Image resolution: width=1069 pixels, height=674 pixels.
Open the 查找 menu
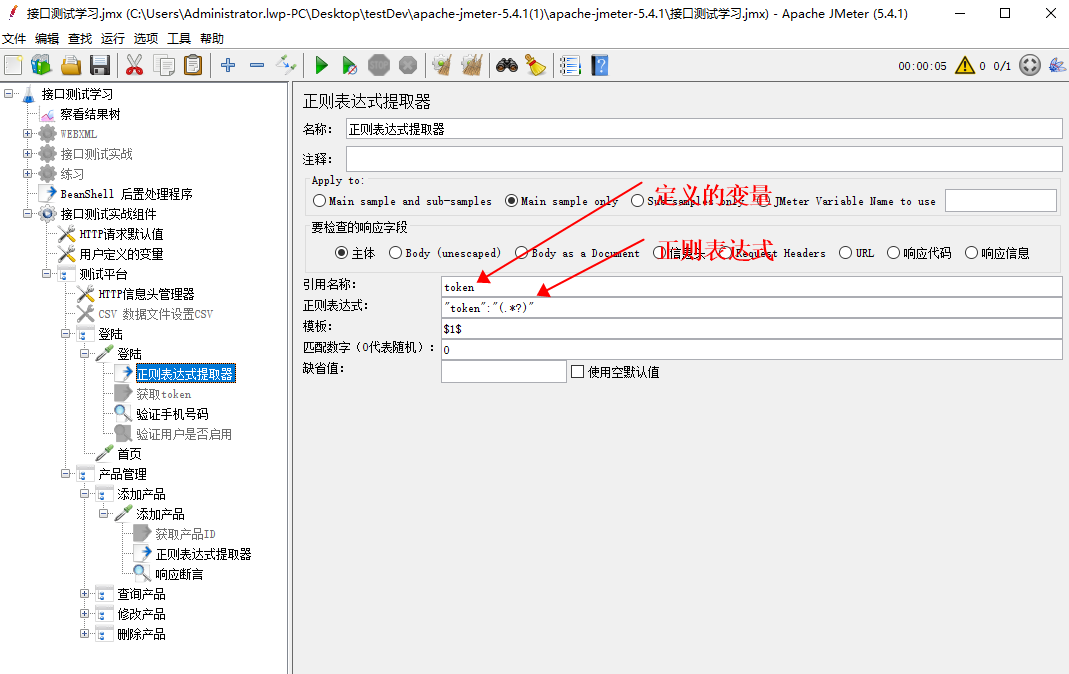80,39
